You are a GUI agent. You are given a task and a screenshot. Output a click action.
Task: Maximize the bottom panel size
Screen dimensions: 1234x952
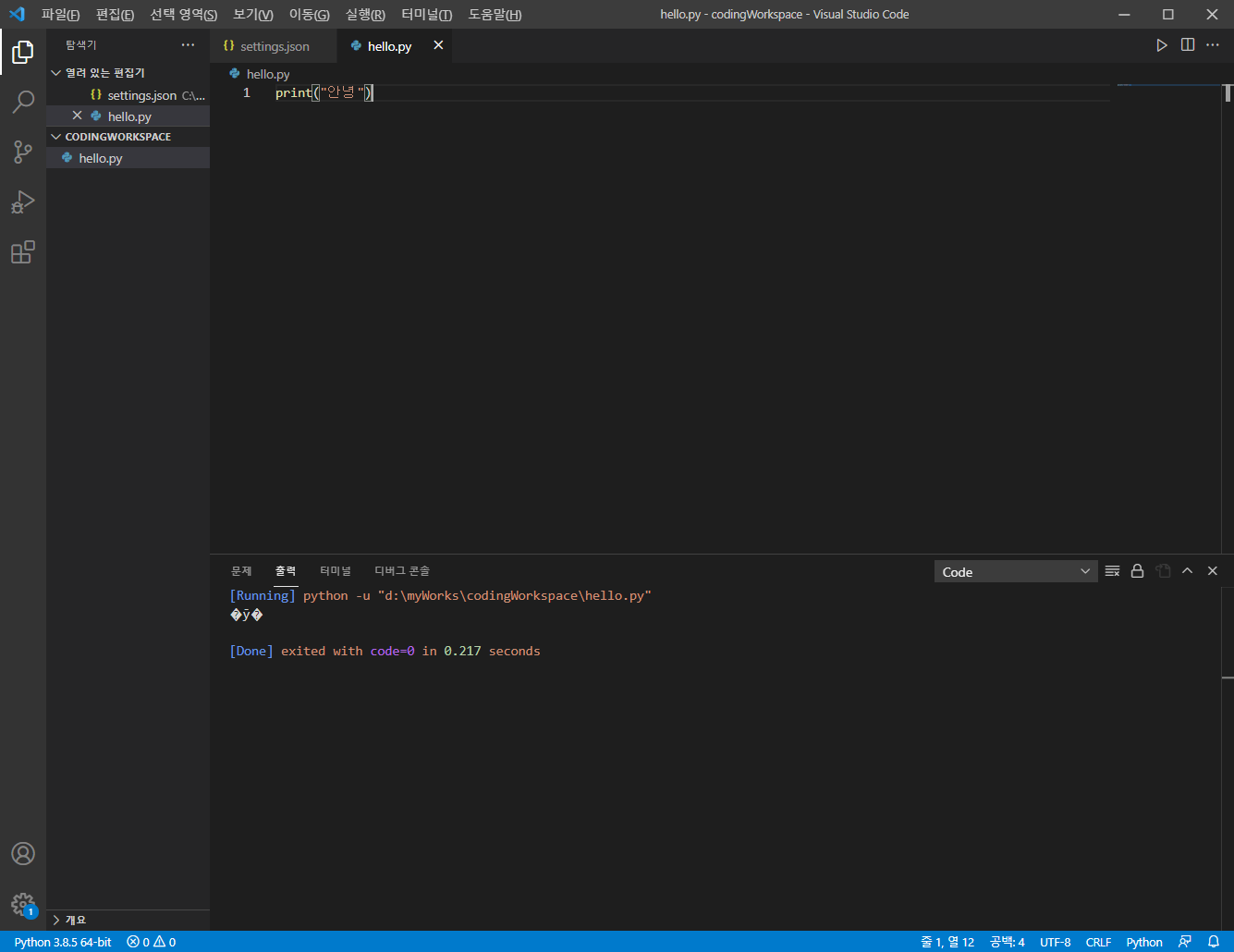point(1188,571)
